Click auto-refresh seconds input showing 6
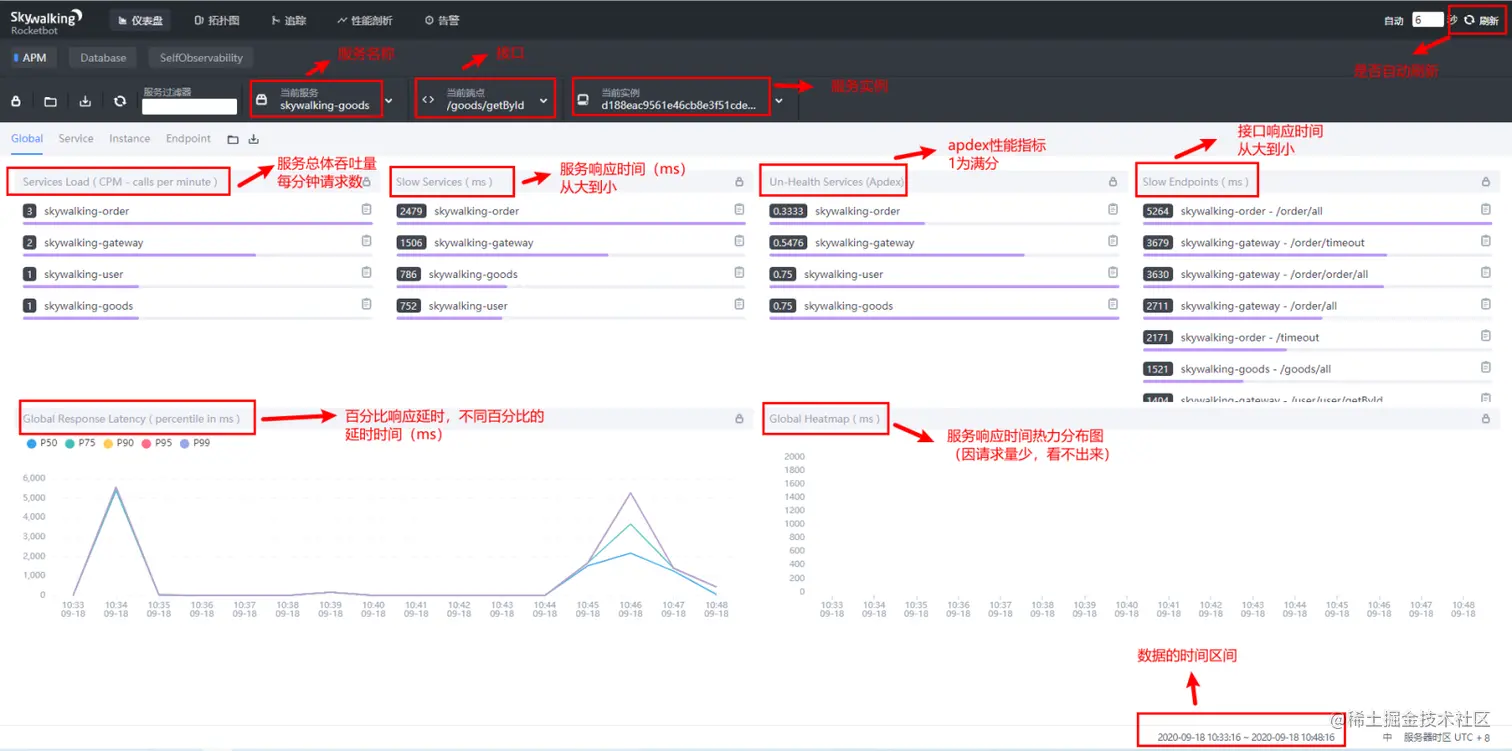Screen dimensions: 1512x751 (1427, 20)
